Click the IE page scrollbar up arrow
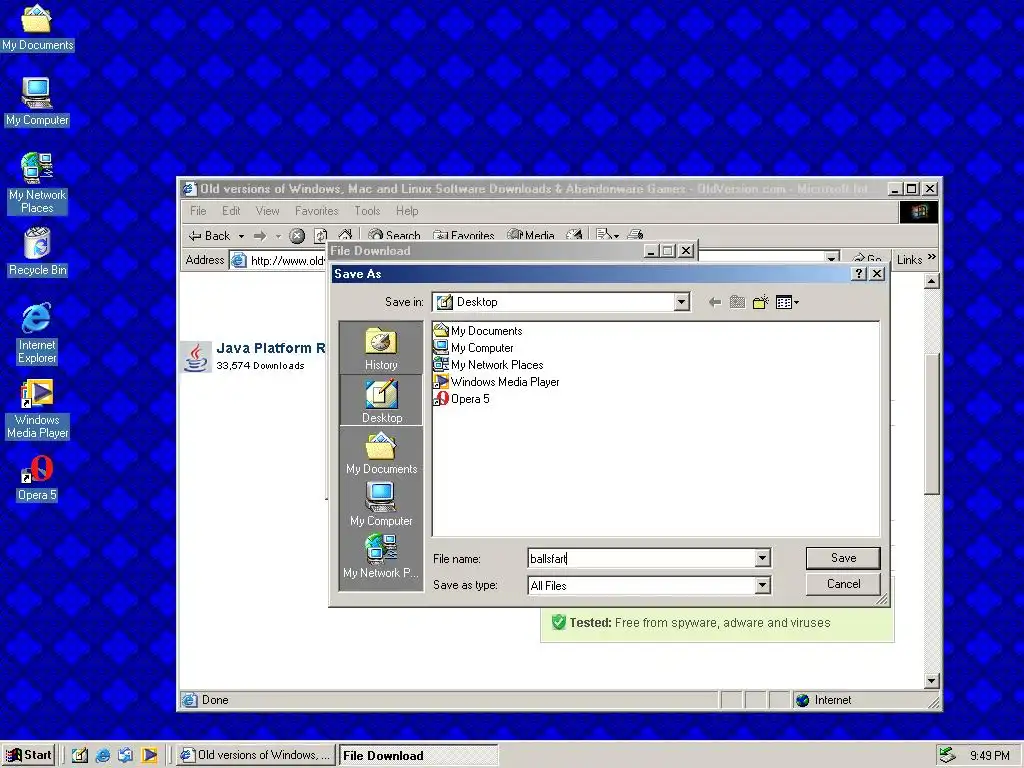Screen dimensions: 1024x768 pyautogui.click(x=932, y=281)
